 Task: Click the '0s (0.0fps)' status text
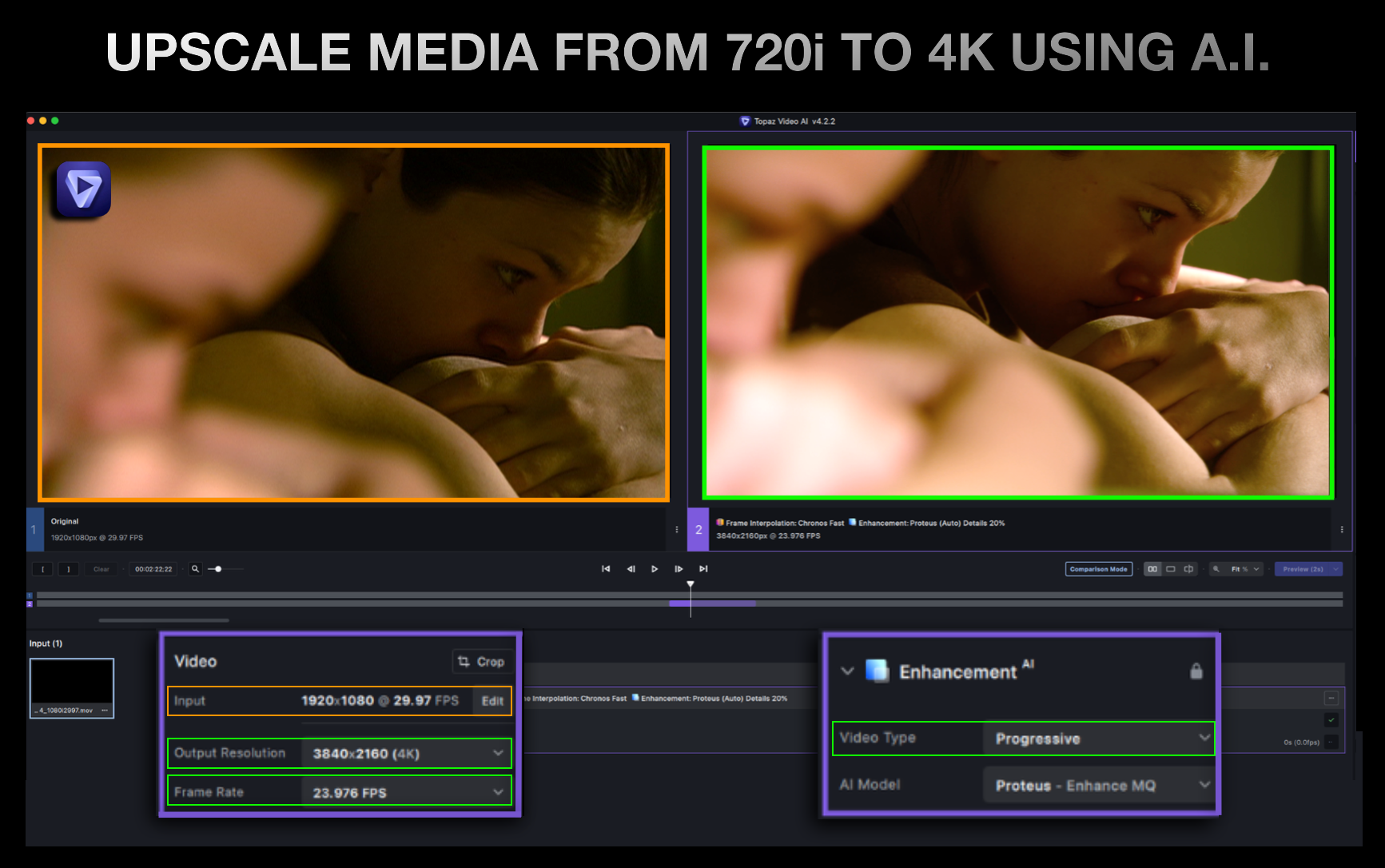click(1301, 743)
